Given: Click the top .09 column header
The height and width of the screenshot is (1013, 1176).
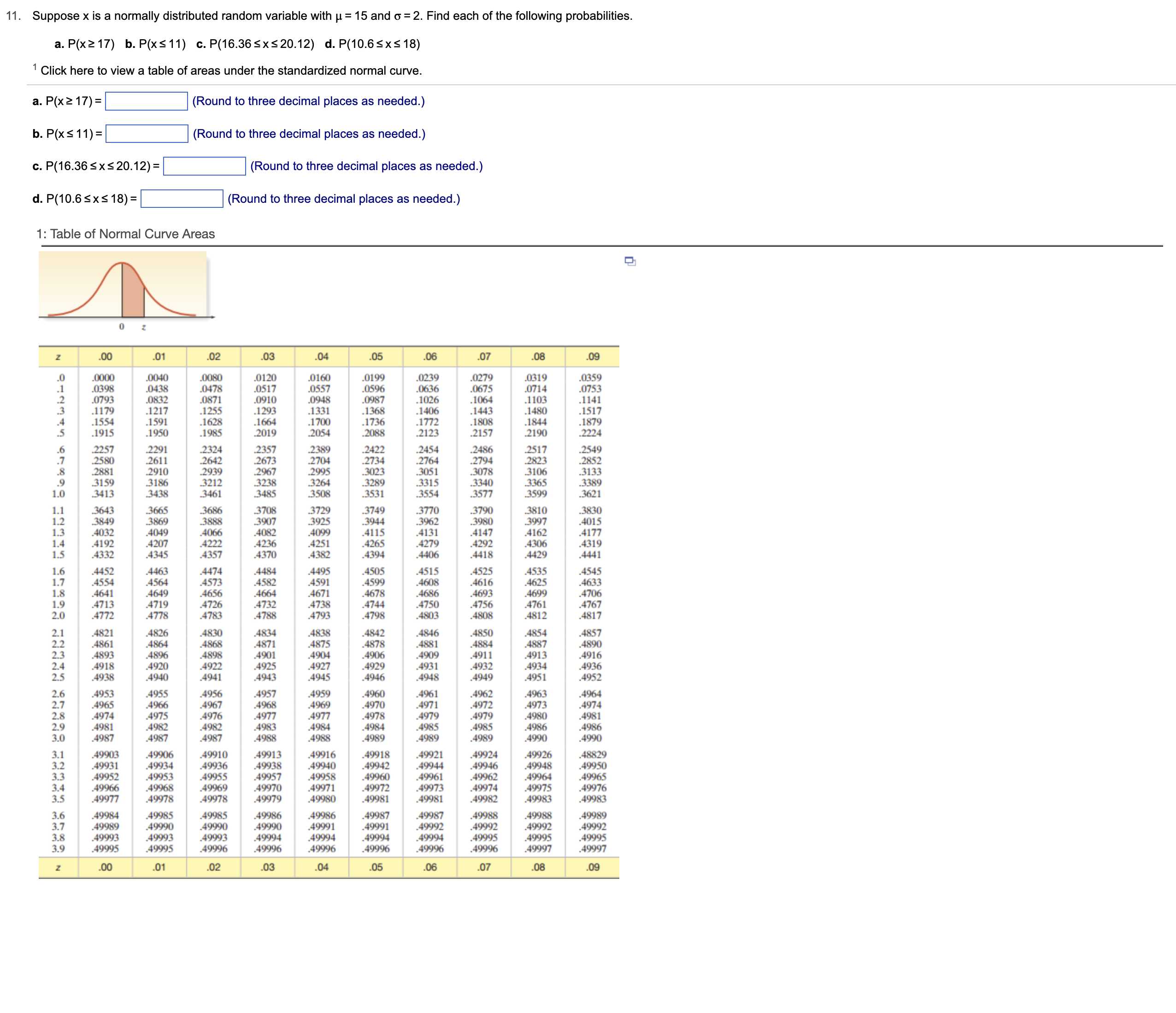Looking at the screenshot, I should pos(593,357).
